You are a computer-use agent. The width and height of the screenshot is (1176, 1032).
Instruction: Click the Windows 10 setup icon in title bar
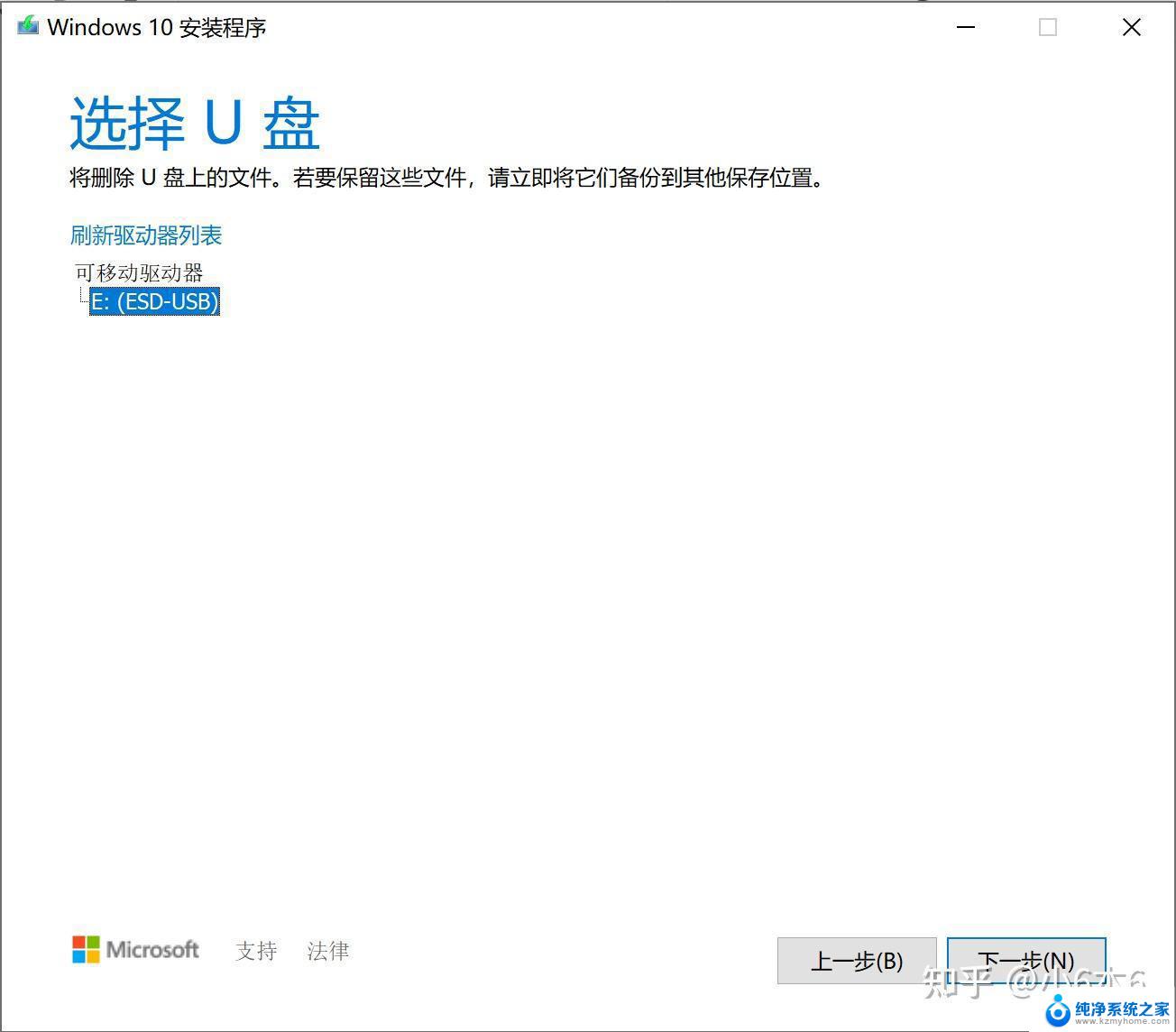point(28,26)
